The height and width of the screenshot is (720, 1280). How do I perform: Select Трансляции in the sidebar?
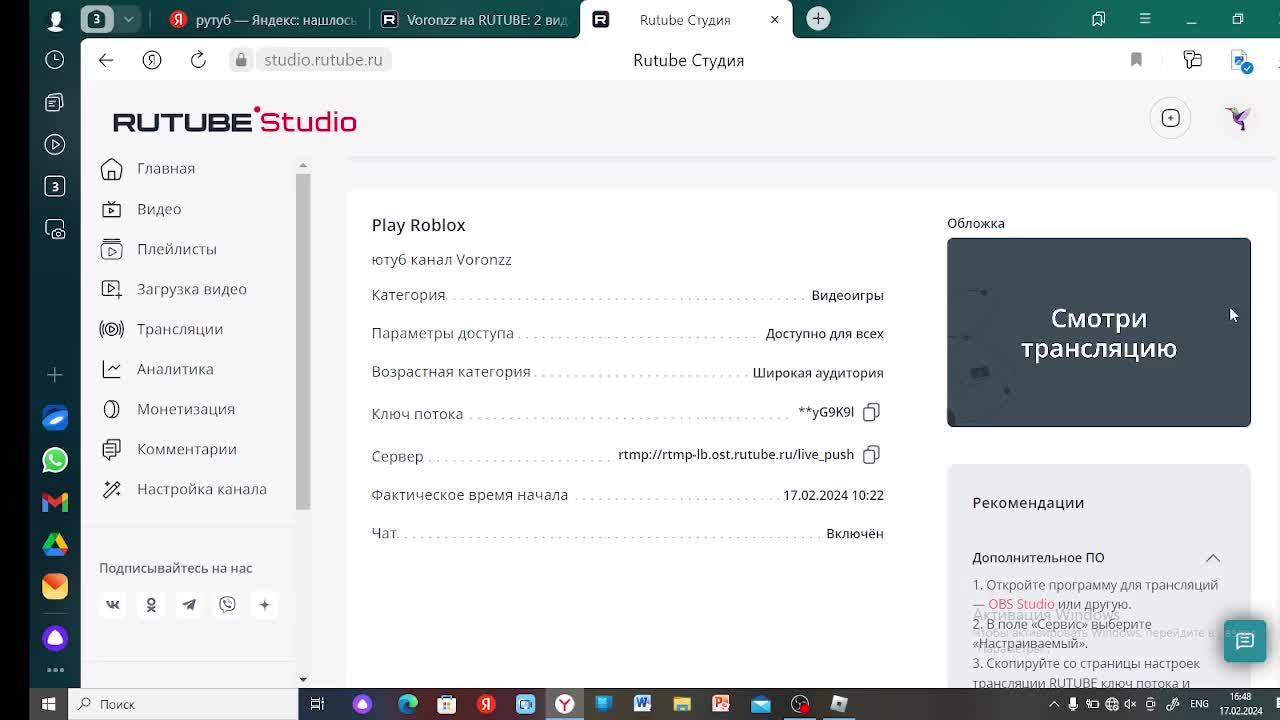click(161, 329)
